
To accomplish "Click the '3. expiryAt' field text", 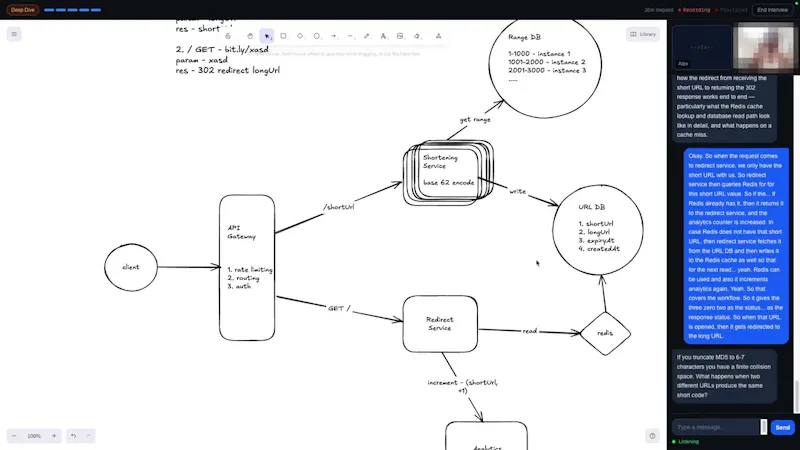I will tap(596, 240).
